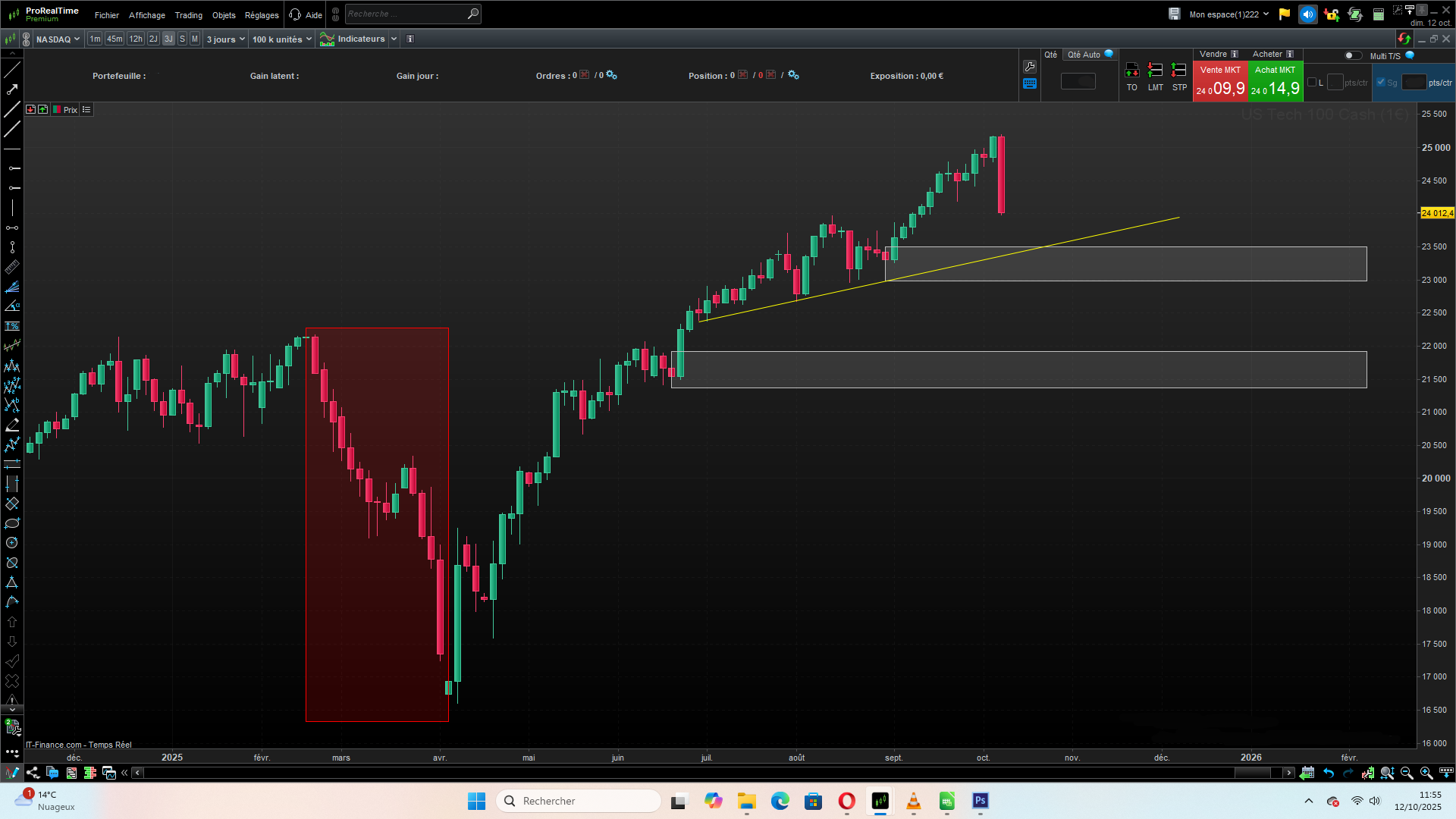Viewport: 1456px width, 819px height.
Task: Click the red Vente MKT sell button
Action: [1220, 82]
